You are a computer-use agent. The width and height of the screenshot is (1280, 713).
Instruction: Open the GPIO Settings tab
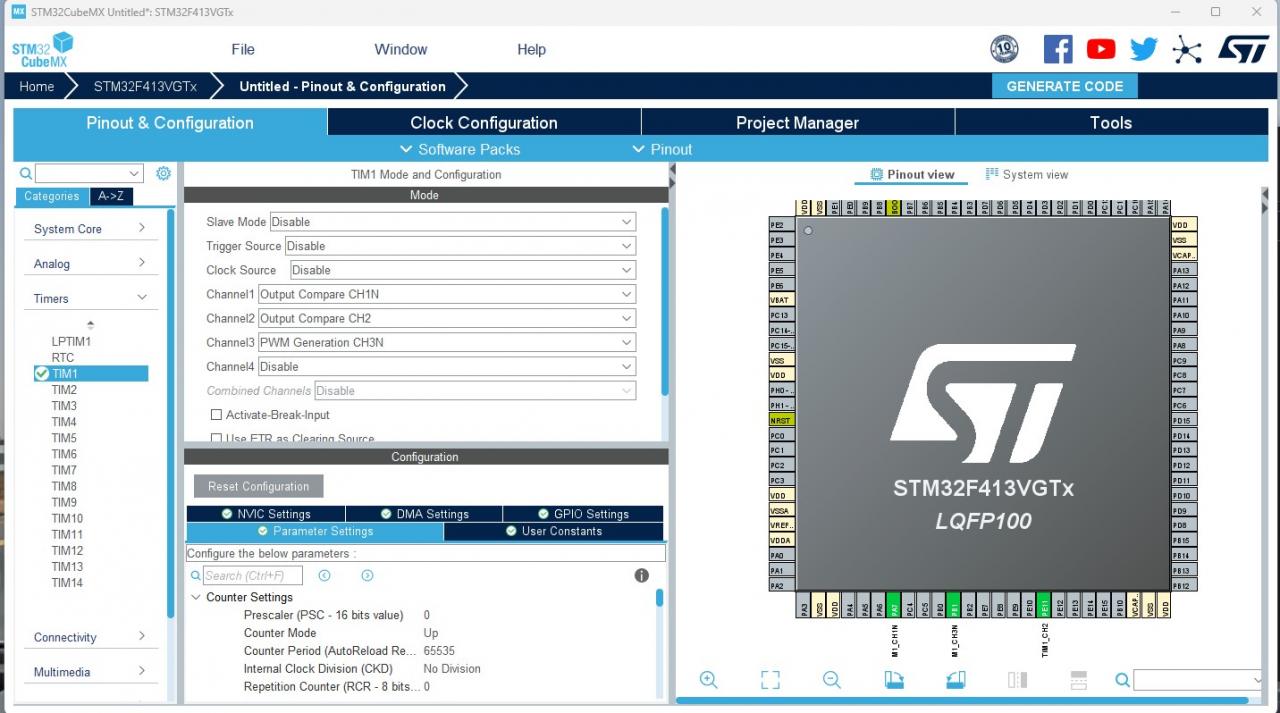583,514
